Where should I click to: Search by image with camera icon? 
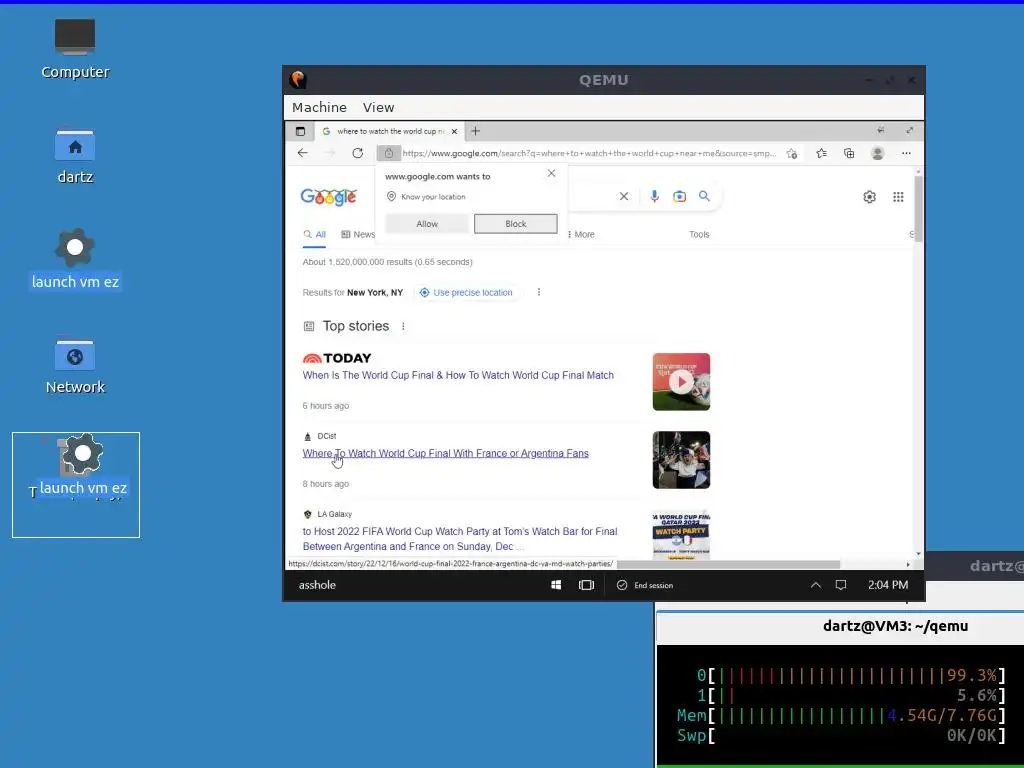tap(679, 196)
